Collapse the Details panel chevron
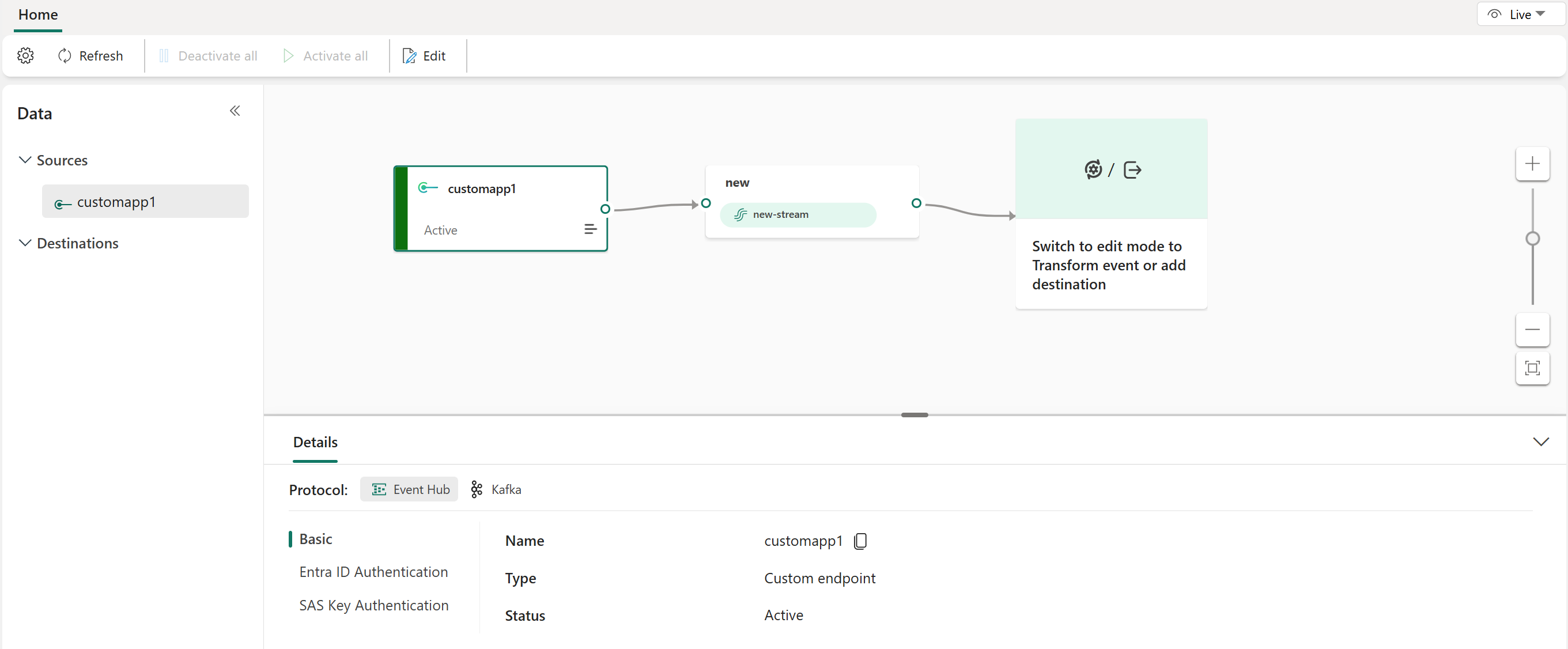The height and width of the screenshot is (649, 1568). (x=1540, y=442)
